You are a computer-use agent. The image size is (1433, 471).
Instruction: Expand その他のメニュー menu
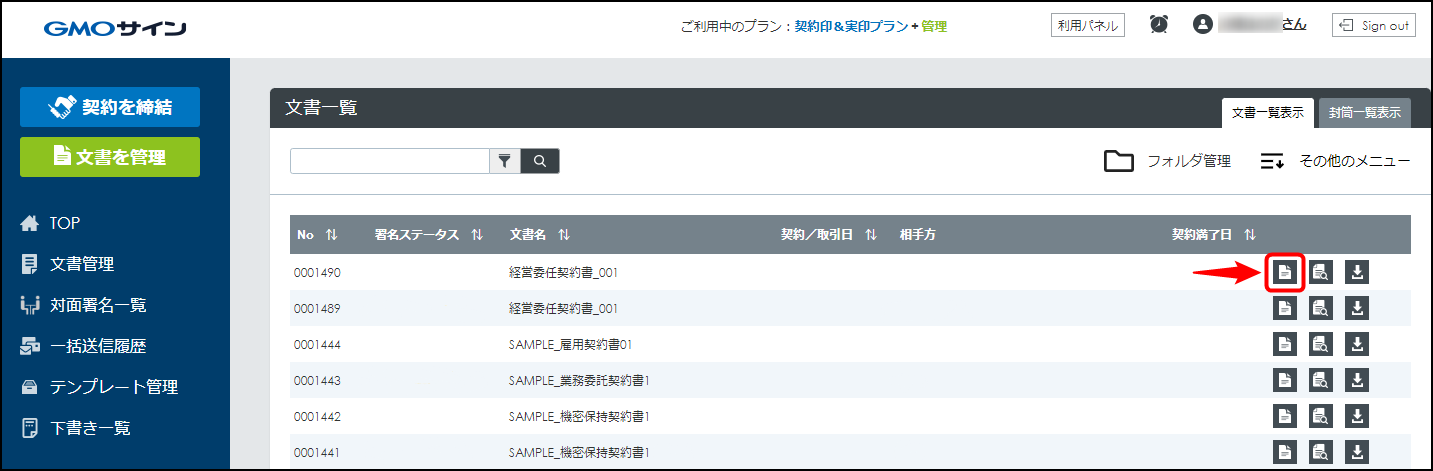pos(1335,161)
